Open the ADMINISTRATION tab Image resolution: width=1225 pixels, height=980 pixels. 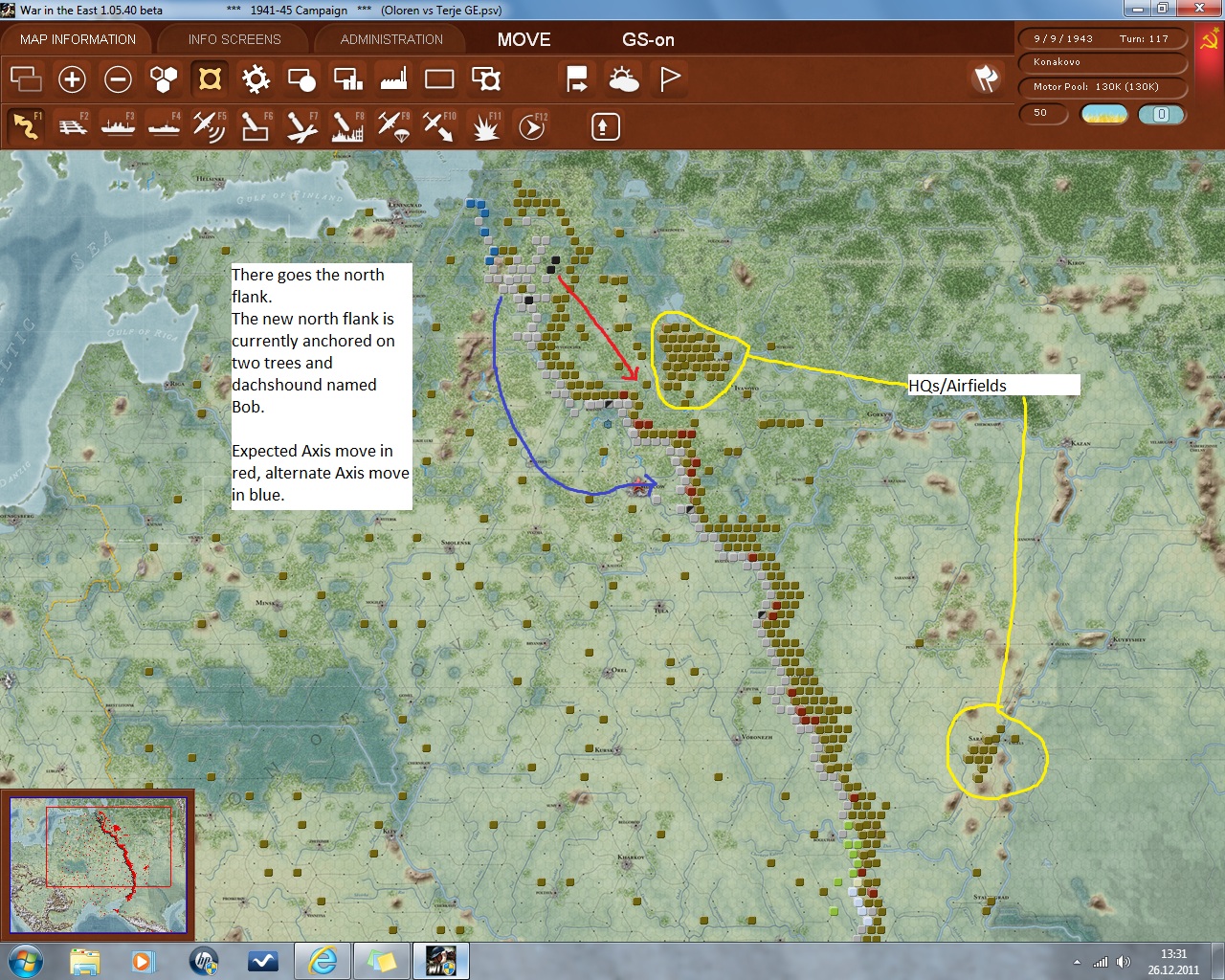(x=391, y=39)
